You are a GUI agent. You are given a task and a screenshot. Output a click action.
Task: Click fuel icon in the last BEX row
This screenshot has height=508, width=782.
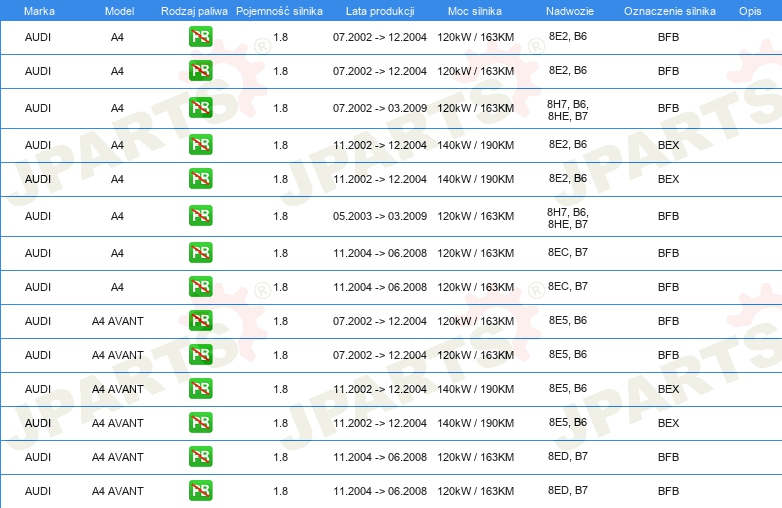pyautogui.click(x=200, y=423)
